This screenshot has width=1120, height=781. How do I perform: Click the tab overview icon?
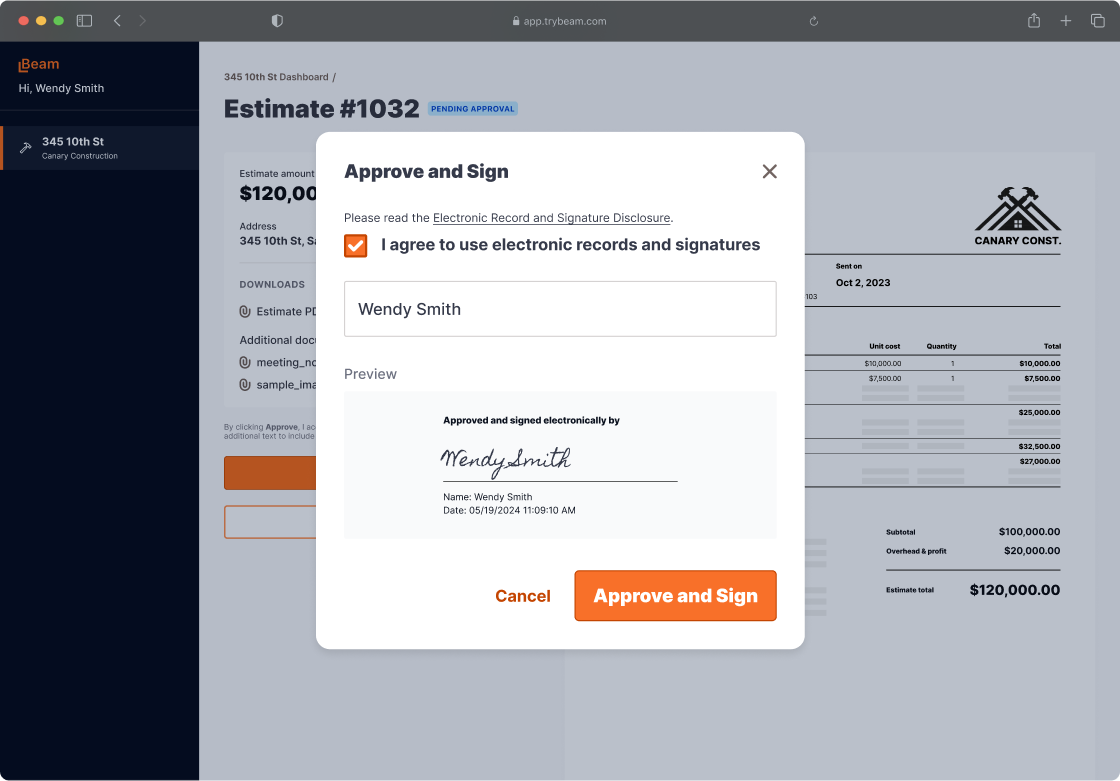[x=1098, y=20]
